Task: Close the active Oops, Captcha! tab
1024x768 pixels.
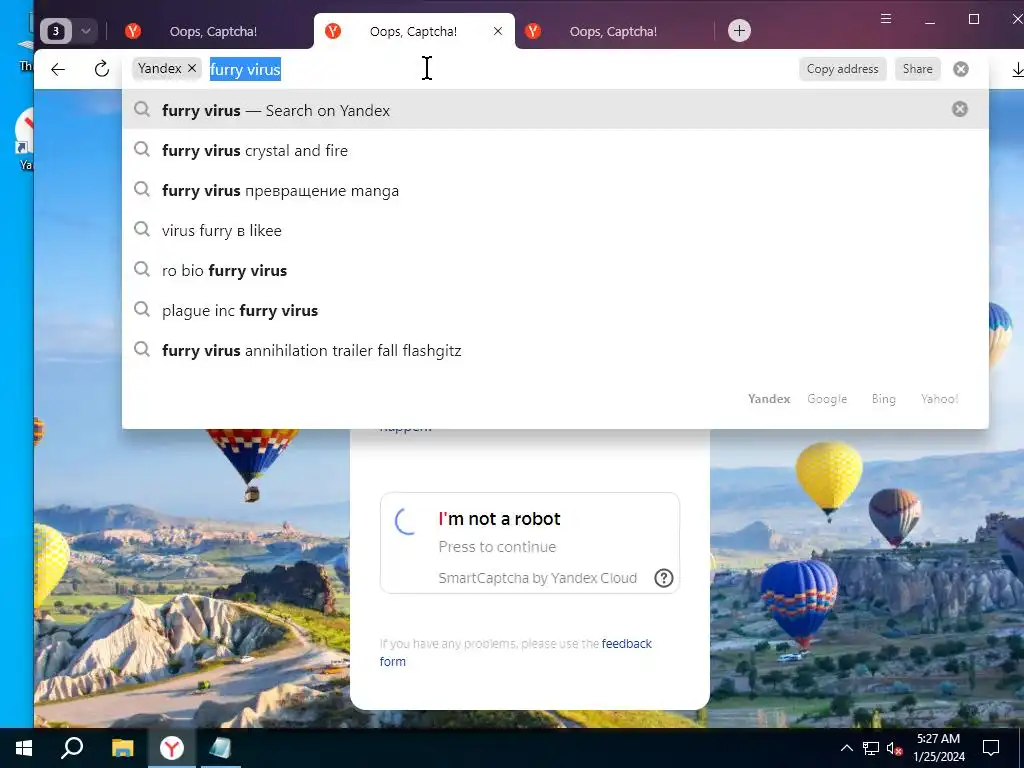Action: click(x=498, y=31)
